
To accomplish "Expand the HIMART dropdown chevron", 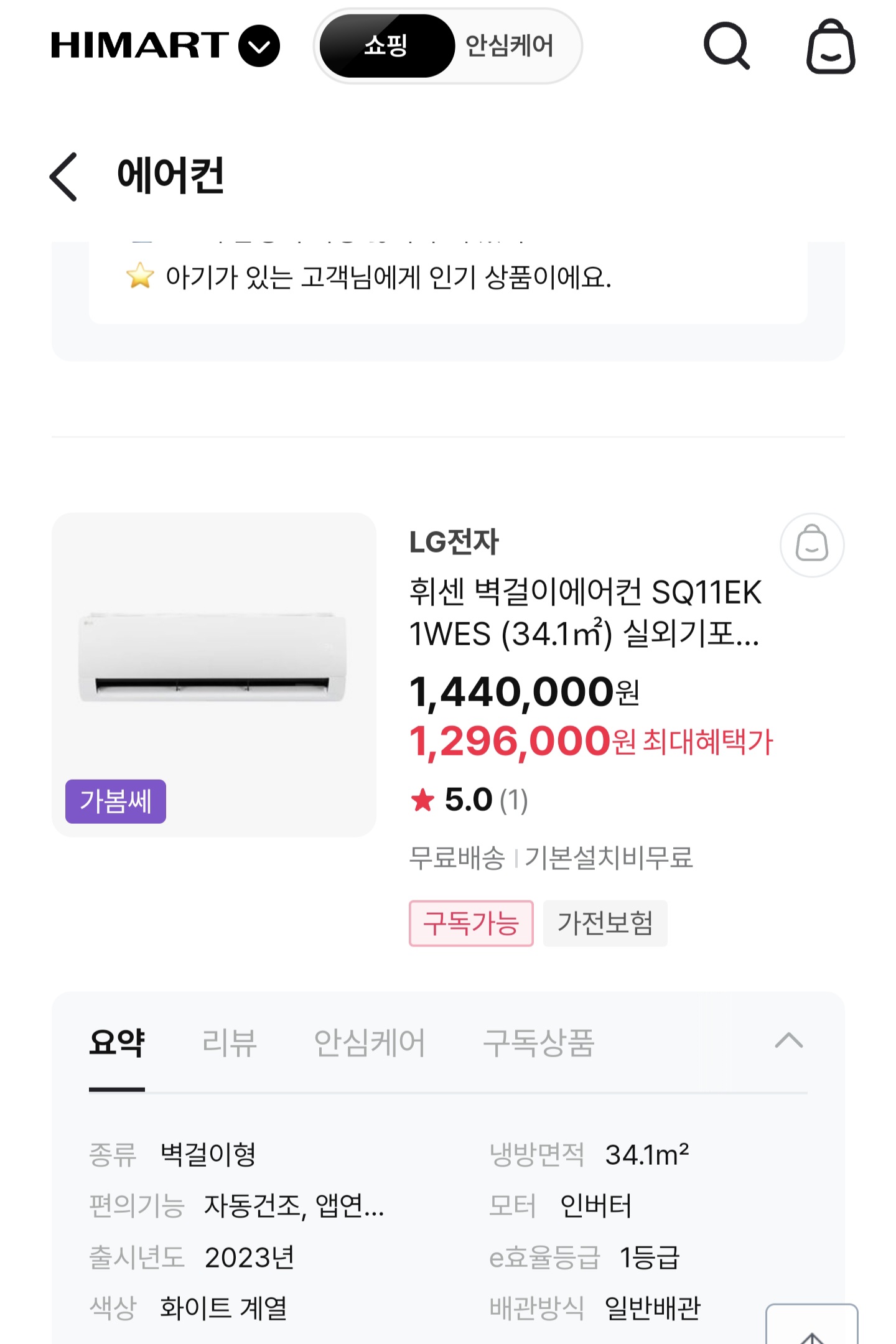I will pyautogui.click(x=259, y=46).
